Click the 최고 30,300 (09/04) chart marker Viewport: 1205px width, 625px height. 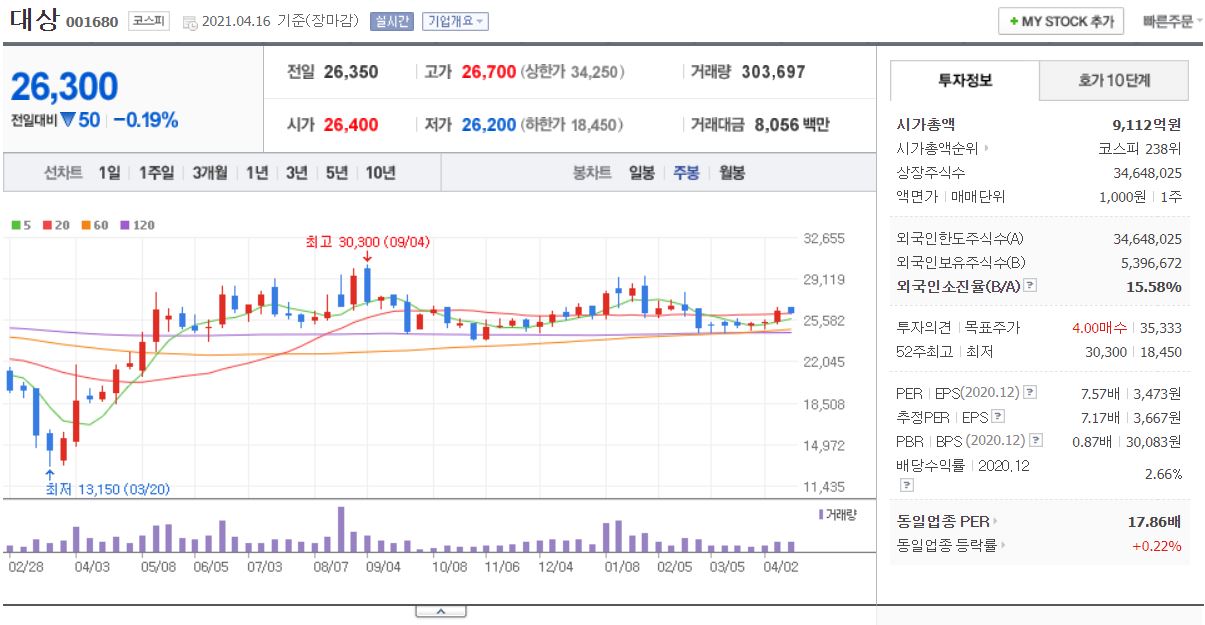point(368,241)
